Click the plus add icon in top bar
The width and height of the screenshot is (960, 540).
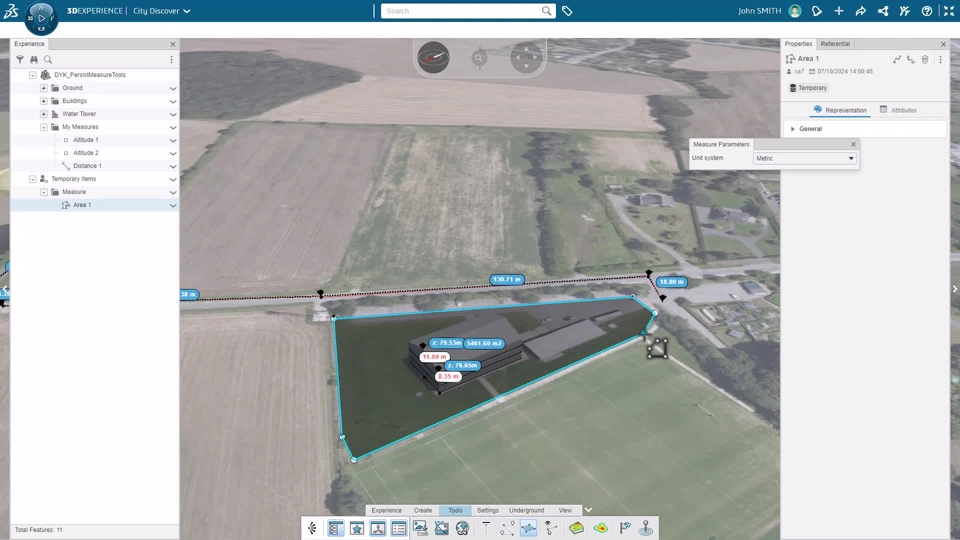pyautogui.click(x=839, y=11)
